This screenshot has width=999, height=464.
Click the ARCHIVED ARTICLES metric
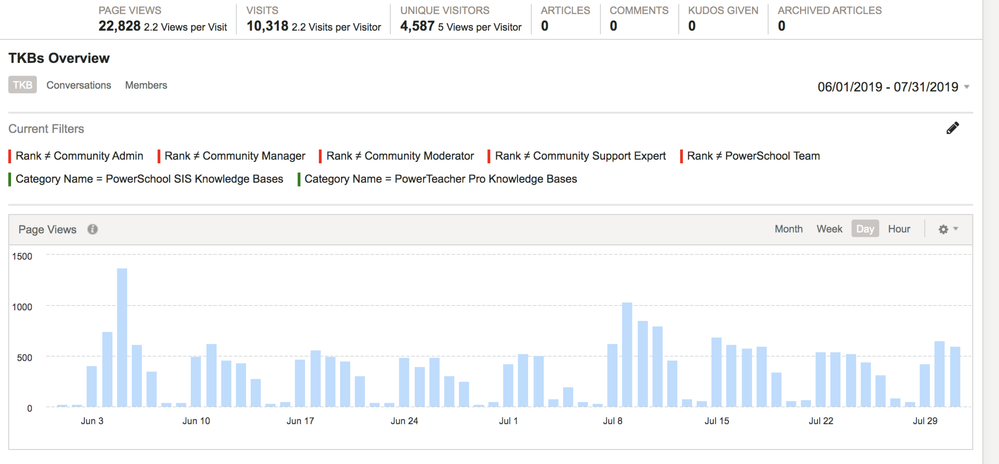point(830,19)
